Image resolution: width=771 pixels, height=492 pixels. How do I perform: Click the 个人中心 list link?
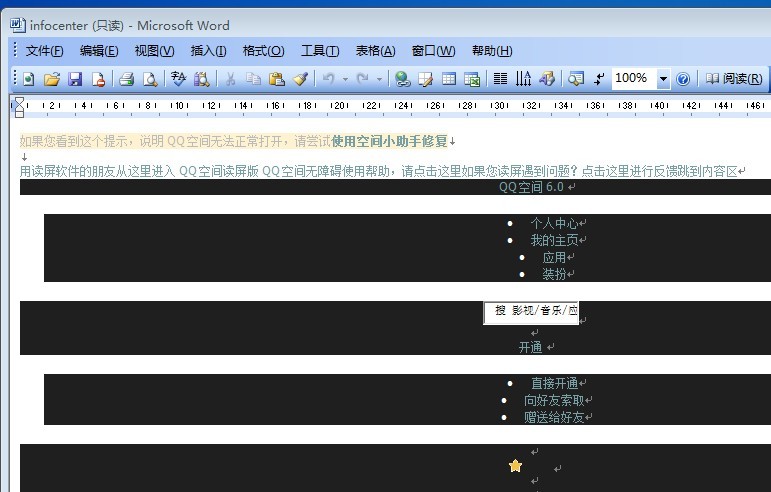[554, 223]
